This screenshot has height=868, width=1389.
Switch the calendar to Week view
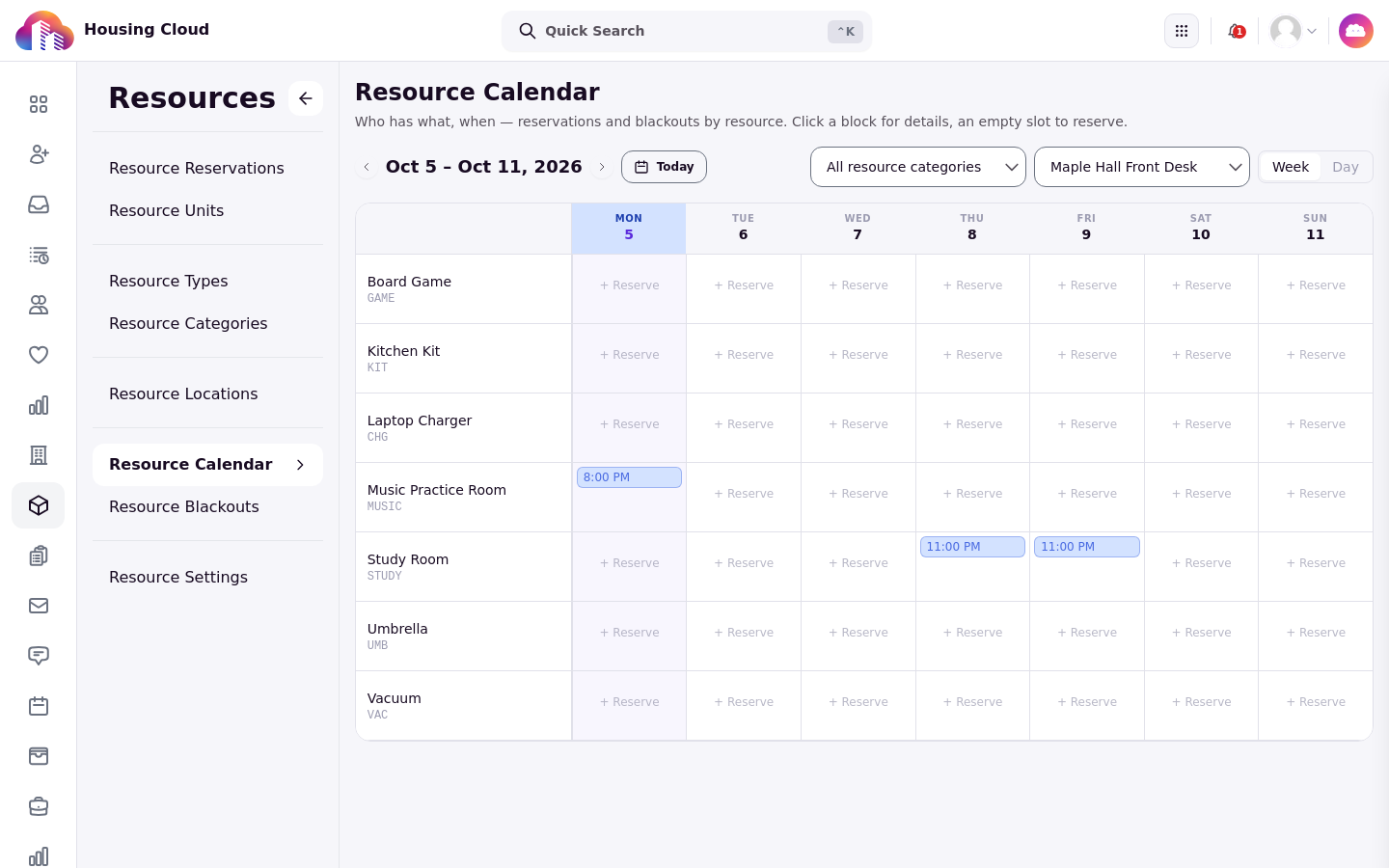[x=1291, y=167]
